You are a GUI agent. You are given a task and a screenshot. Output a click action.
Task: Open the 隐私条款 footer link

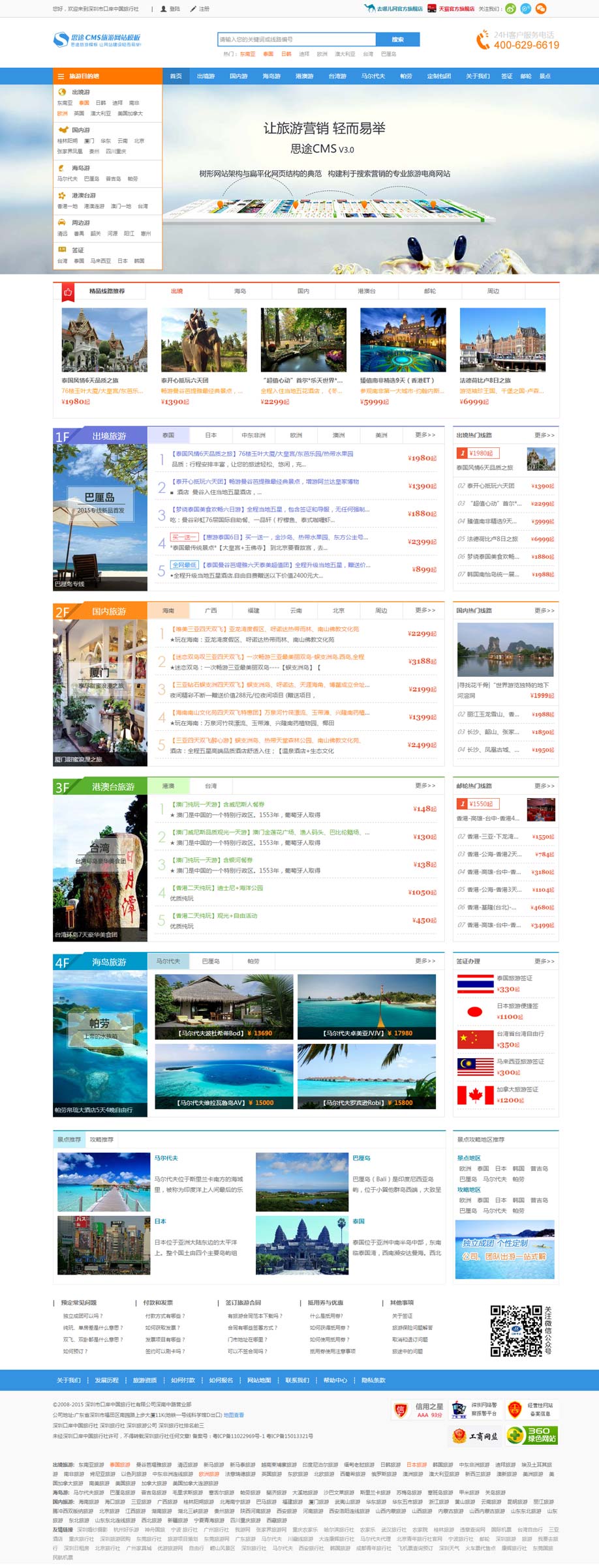pyautogui.click(x=373, y=1380)
